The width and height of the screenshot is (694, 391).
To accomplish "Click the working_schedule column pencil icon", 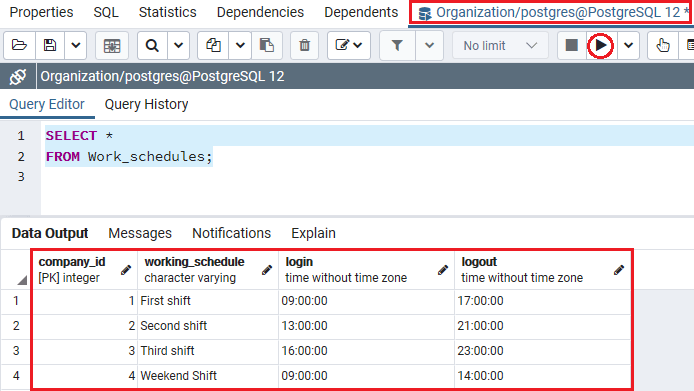I will pos(267,270).
